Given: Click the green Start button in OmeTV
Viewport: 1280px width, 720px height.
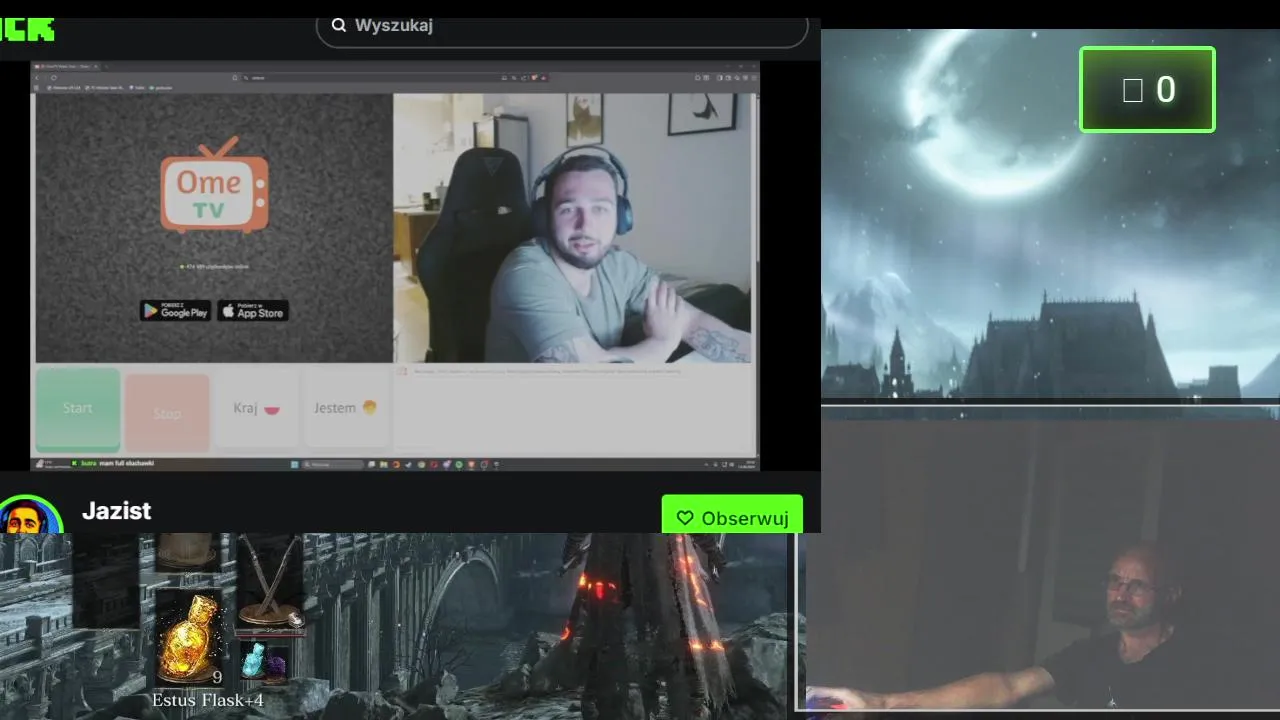Looking at the screenshot, I should pos(78,409).
